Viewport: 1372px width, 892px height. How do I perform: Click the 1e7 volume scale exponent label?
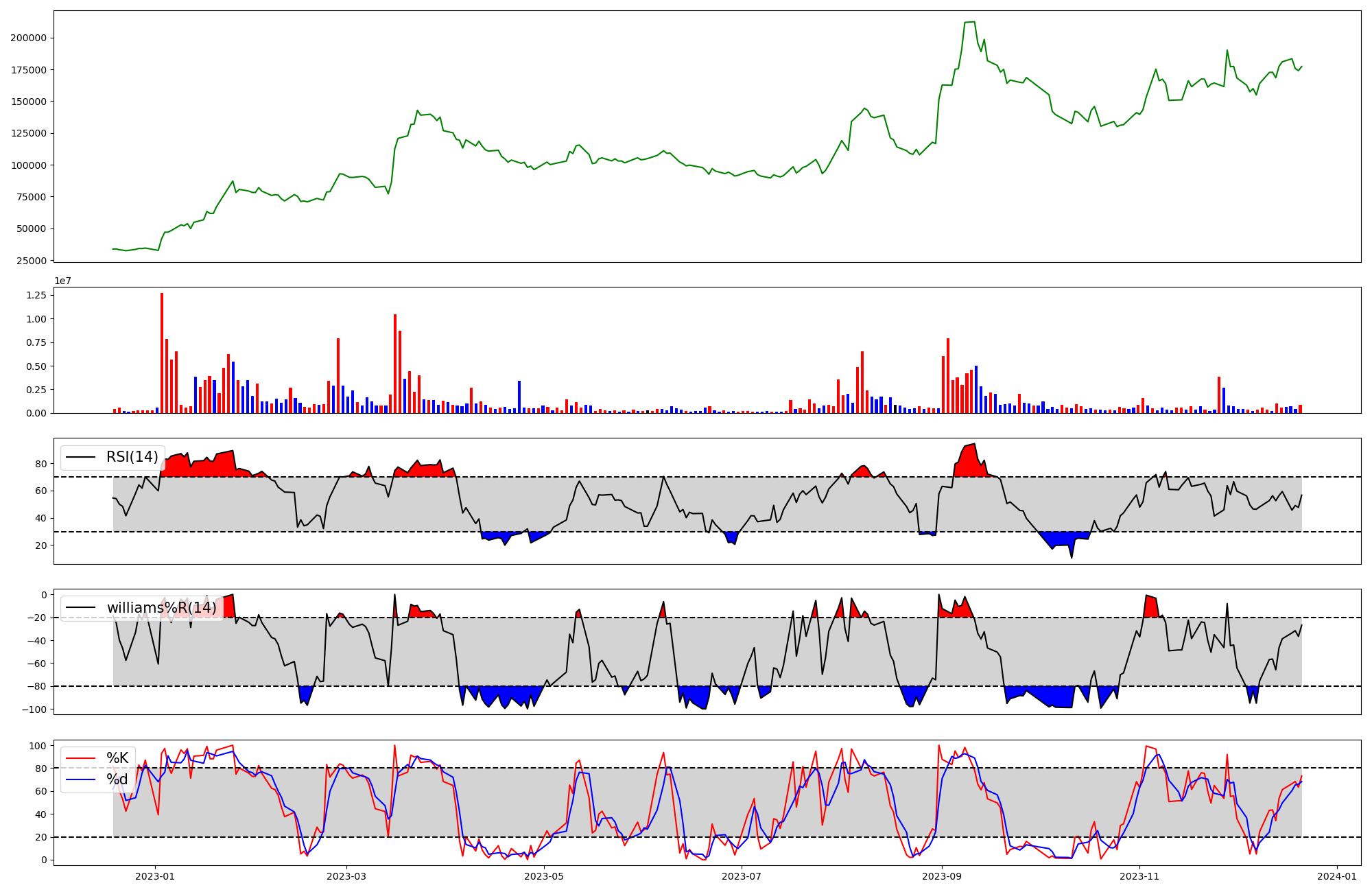[62, 281]
